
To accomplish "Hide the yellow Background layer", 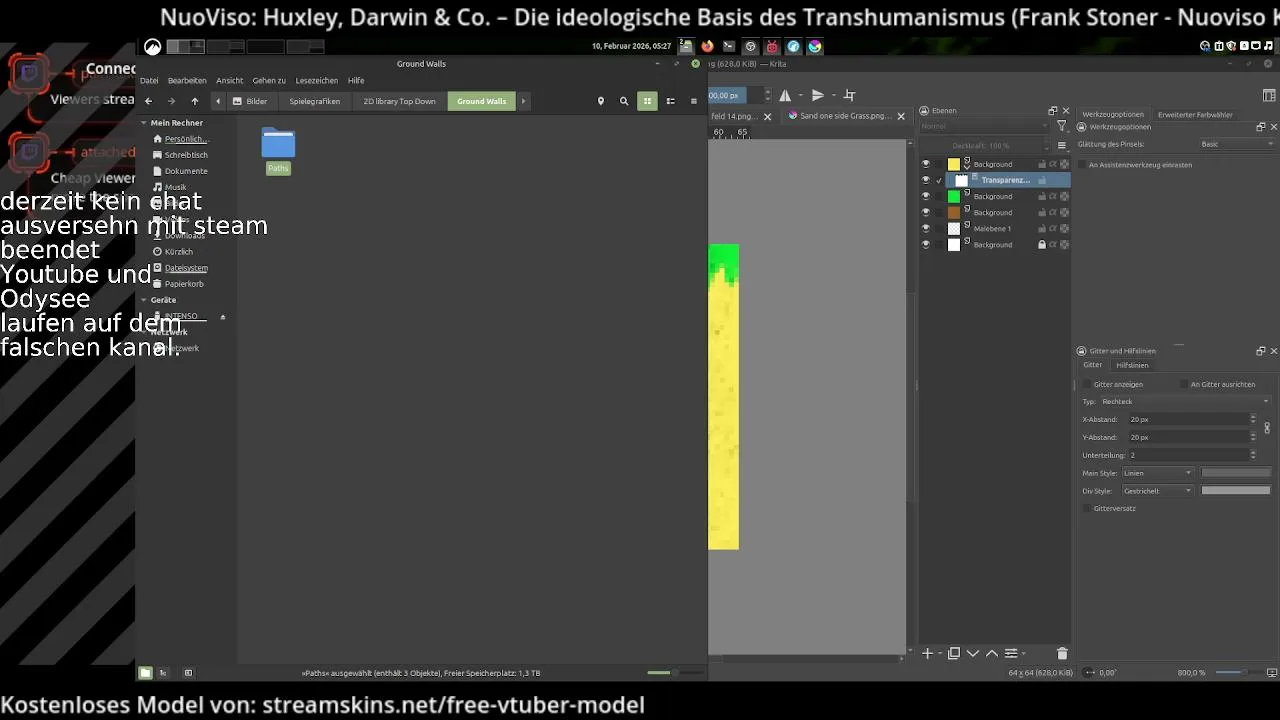I will point(925,164).
